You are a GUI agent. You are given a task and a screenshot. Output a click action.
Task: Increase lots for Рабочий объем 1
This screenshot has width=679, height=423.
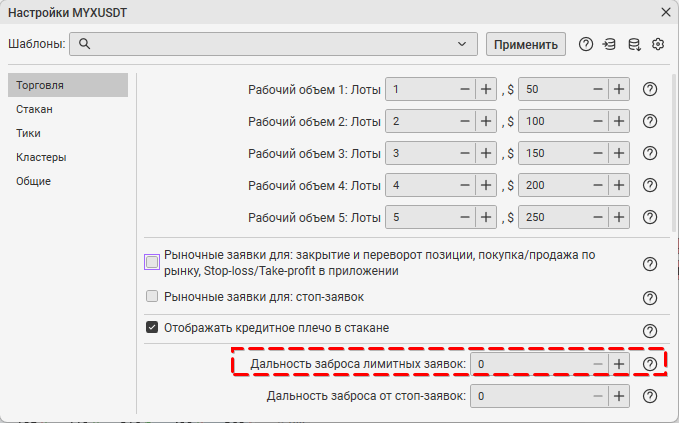pos(486,89)
